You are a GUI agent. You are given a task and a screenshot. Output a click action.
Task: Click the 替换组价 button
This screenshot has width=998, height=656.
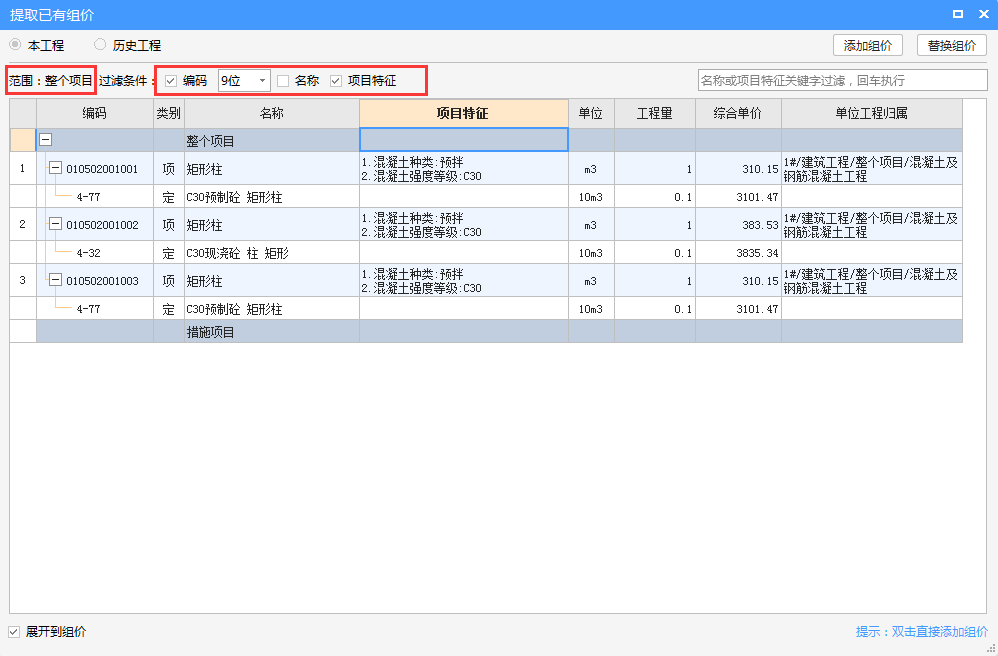click(950, 44)
